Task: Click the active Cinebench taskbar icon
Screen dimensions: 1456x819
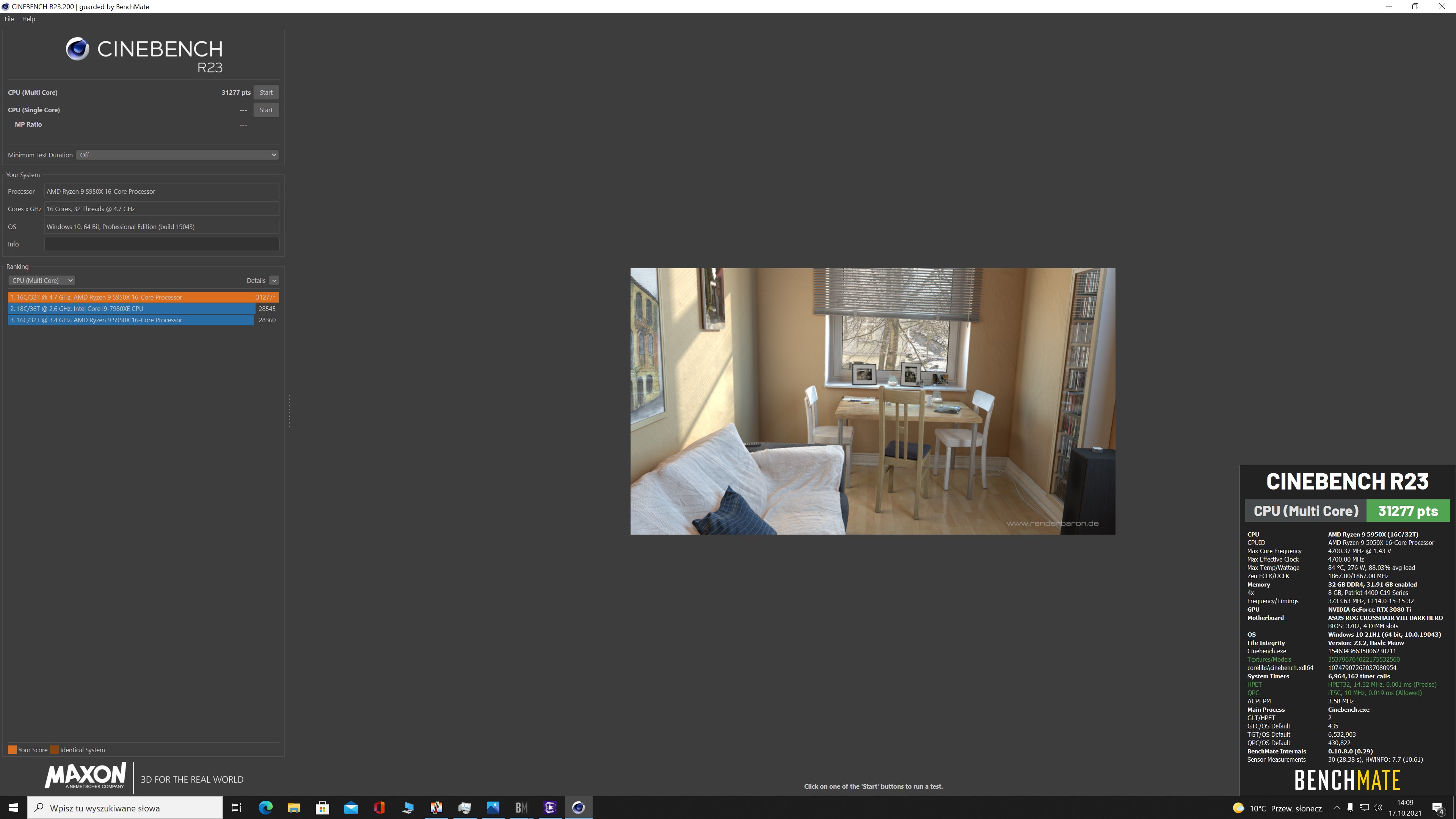Action: (579, 808)
